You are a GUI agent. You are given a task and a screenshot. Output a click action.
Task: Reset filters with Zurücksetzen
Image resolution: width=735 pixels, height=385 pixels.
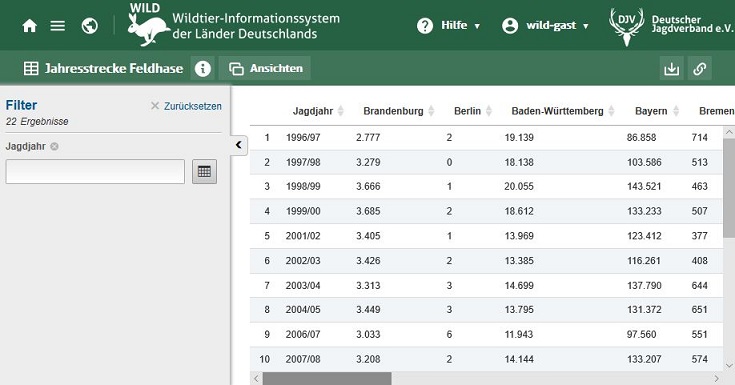click(x=186, y=106)
